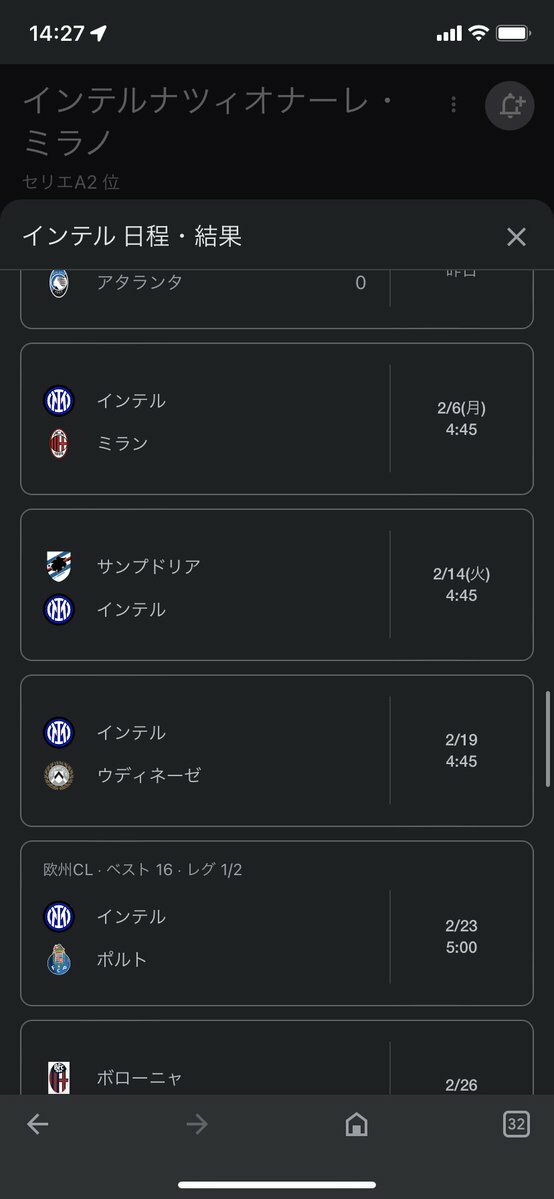Open the 欧州CL ベスト 16 match card
The width and height of the screenshot is (554, 1199).
(x=277, y=924)
